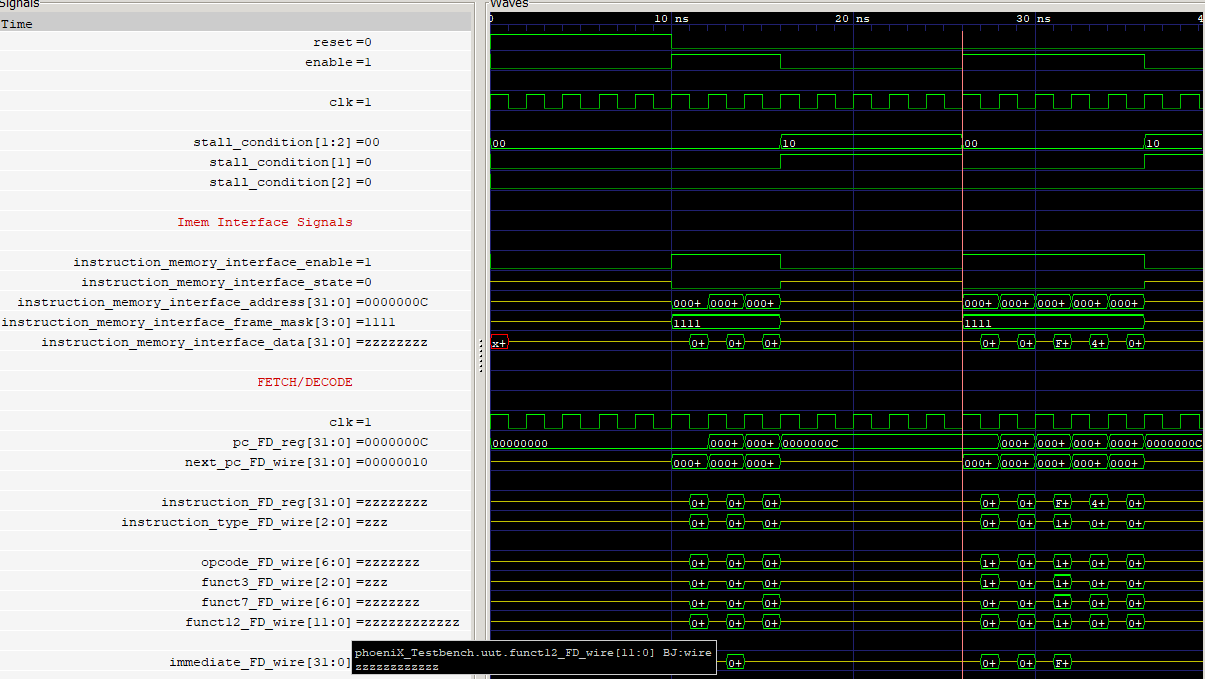Select instruction_memory_interface_enable signal
1205x679 pixels.
pos(235,262)
